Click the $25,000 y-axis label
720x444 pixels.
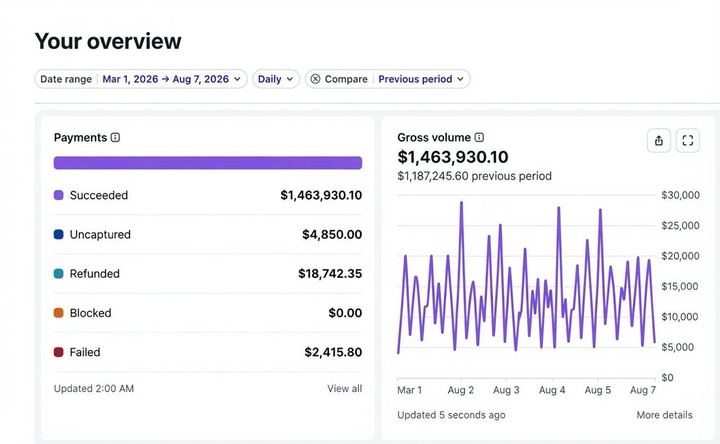click(x=681, y=225)
